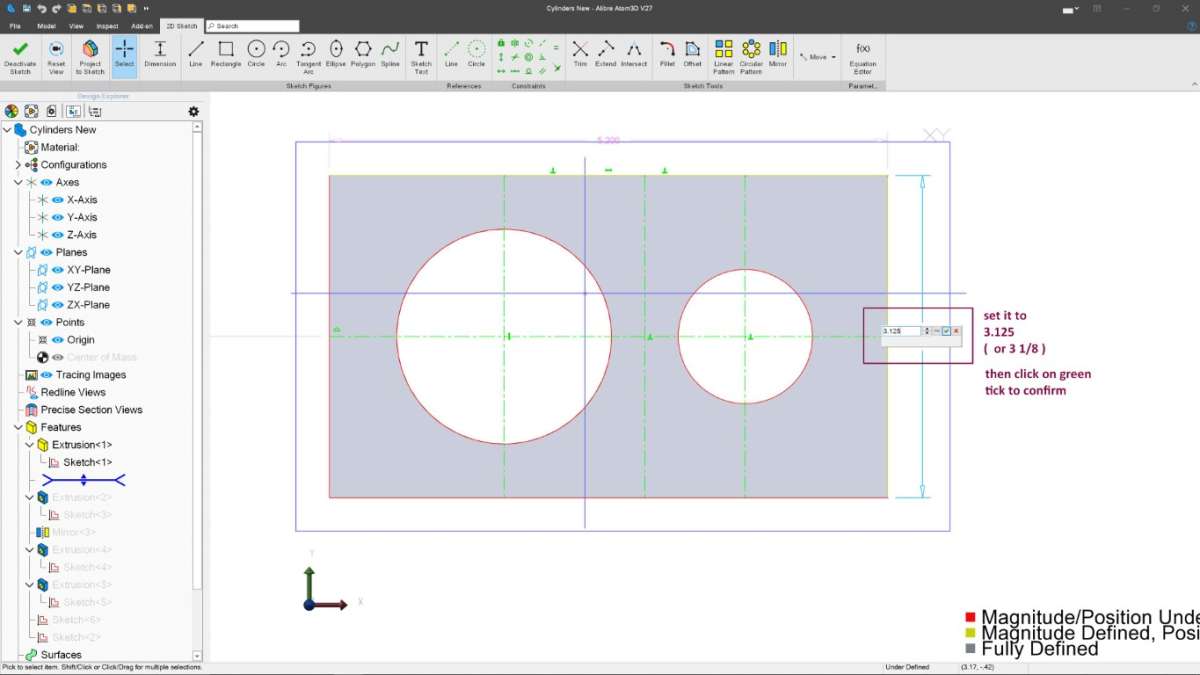Hide the Y-Axis via eye icon
The image size is (1200, 675).
[x=57, y=217]
